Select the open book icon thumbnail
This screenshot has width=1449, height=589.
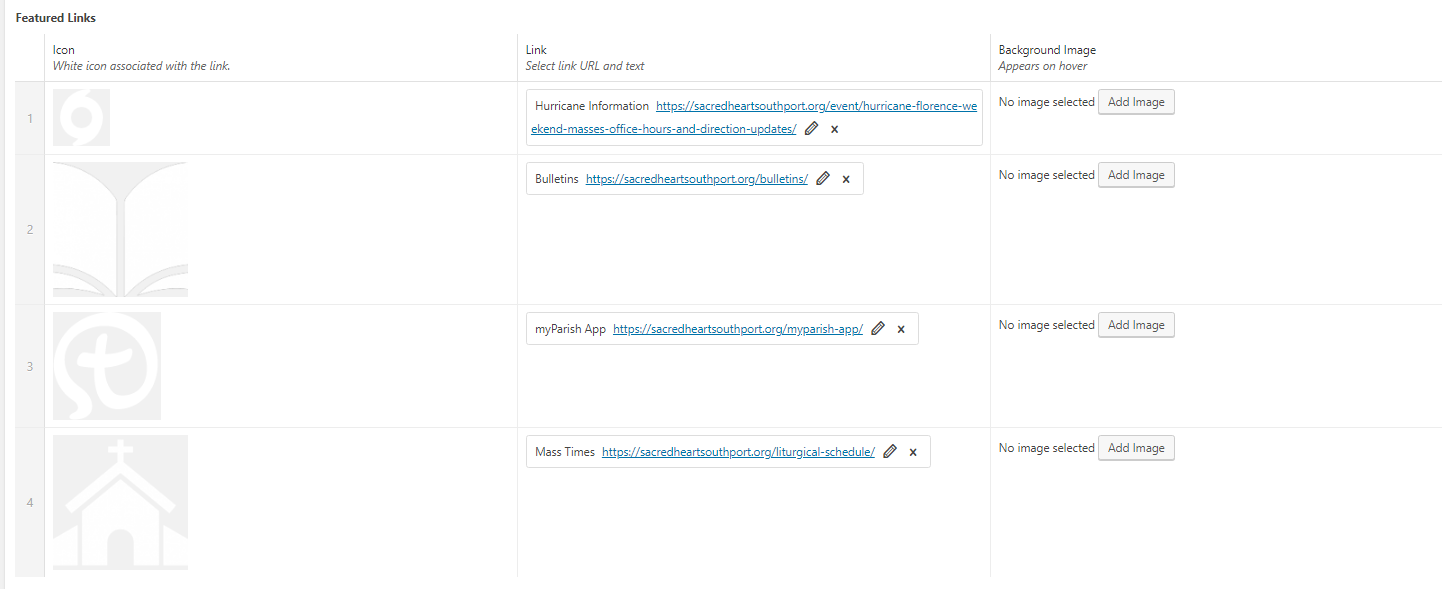tap(120, 229)
